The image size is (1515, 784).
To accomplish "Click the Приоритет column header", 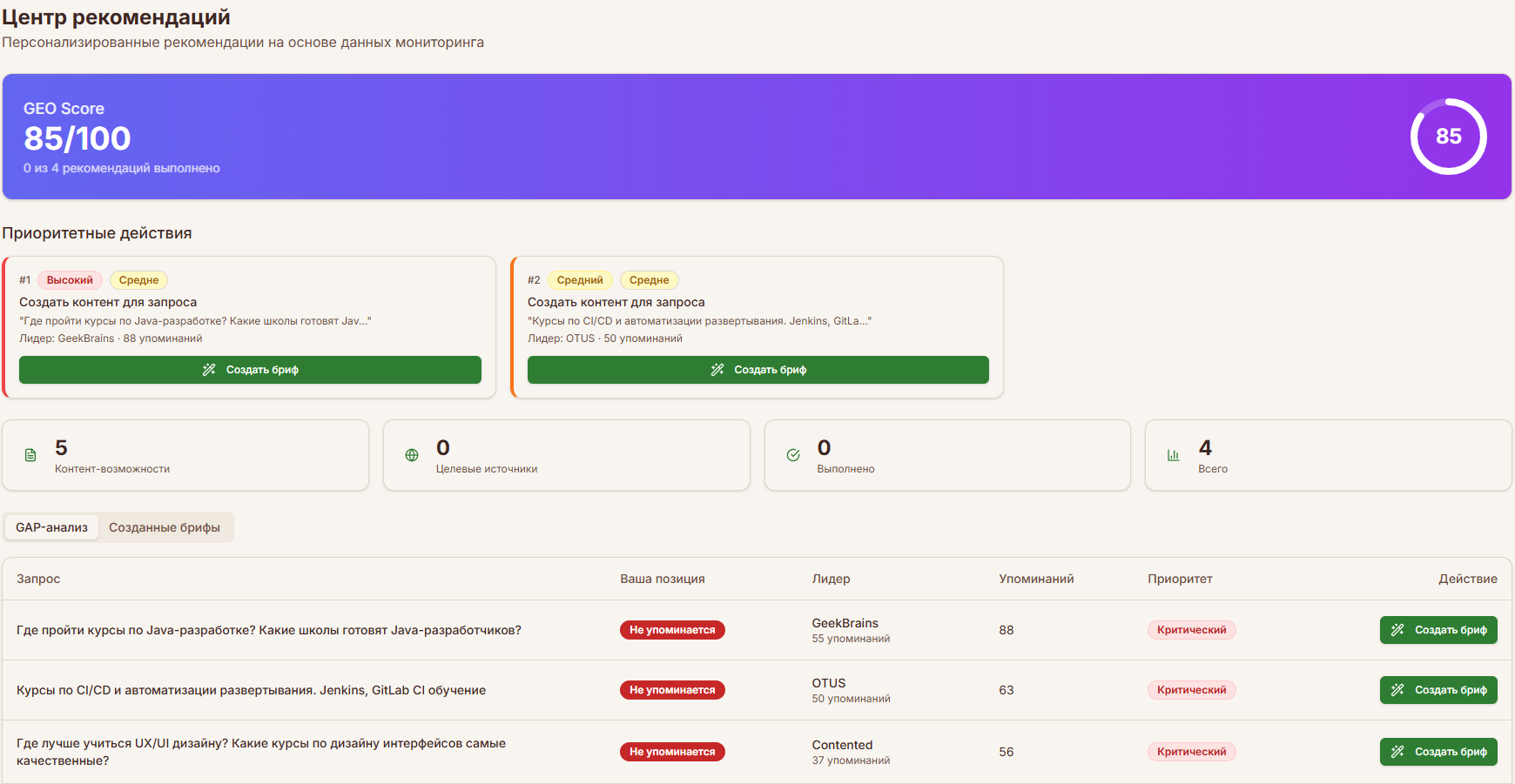I will (x=1180, y=579).
